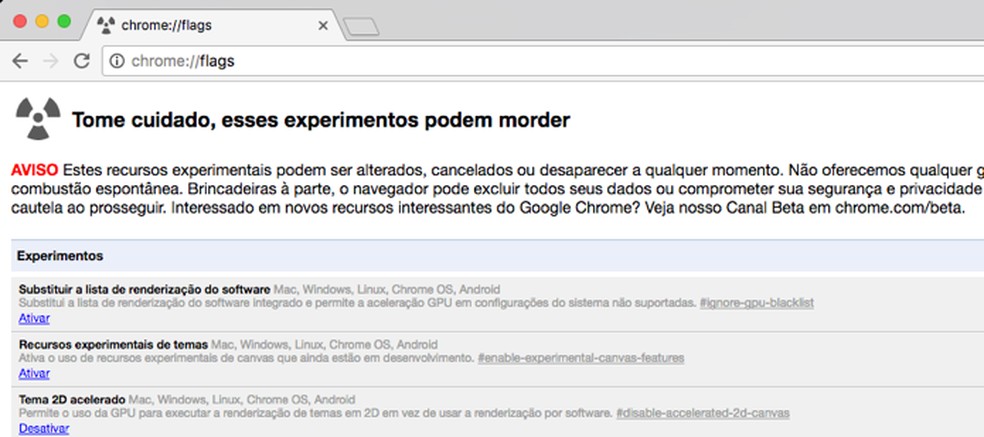Viewport: 984px width, 437px height.
Task: Reload the chrome://flags page
Action: (82, 61)
